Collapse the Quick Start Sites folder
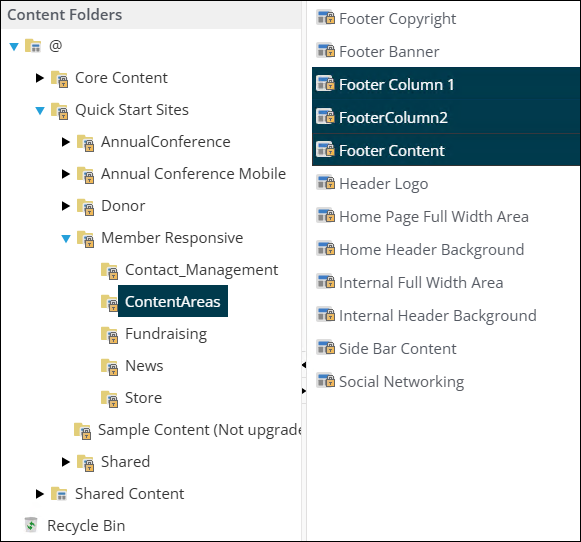Viewport: 581px width, 542px height. [x=40, y=110]
